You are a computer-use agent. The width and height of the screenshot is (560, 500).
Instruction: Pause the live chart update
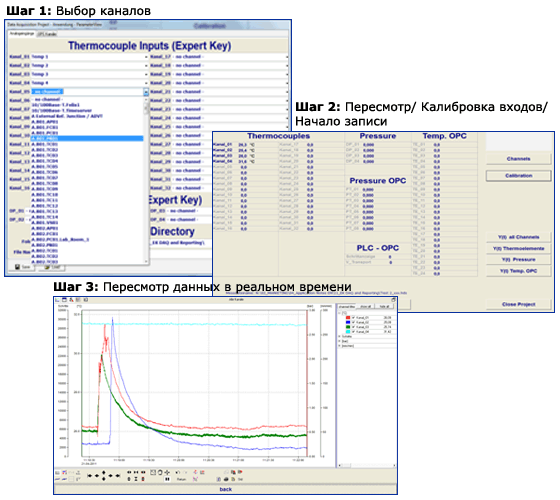coord(167,479)
